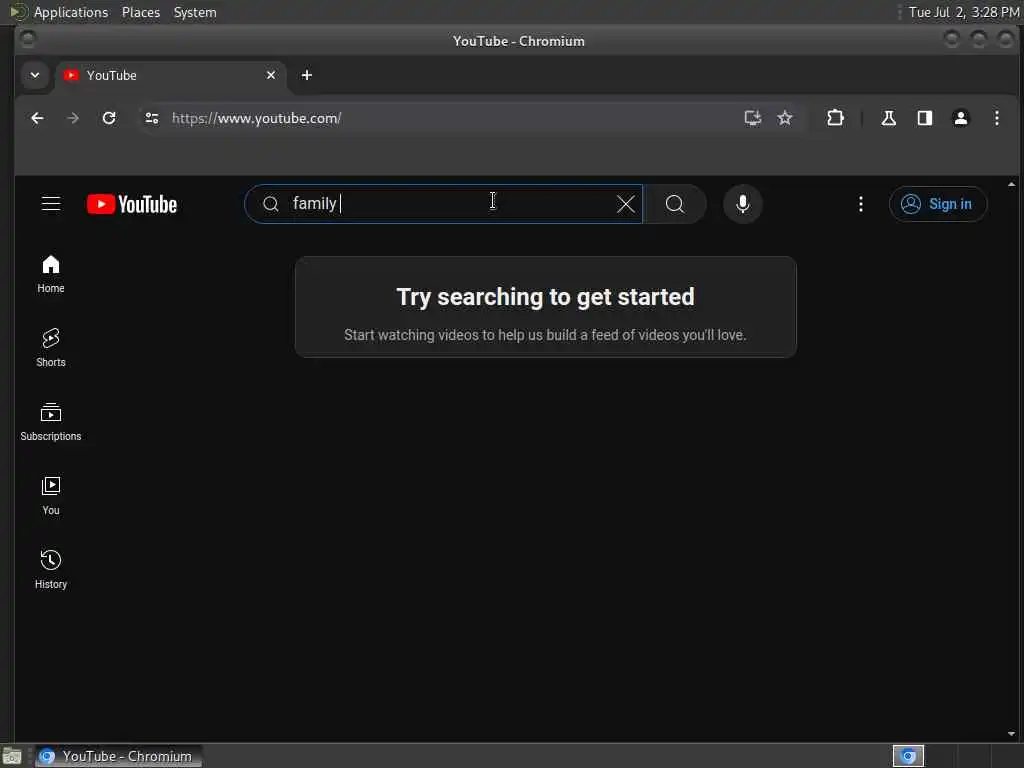
Task: Click the date and time clock
Action: click(963, 12)
